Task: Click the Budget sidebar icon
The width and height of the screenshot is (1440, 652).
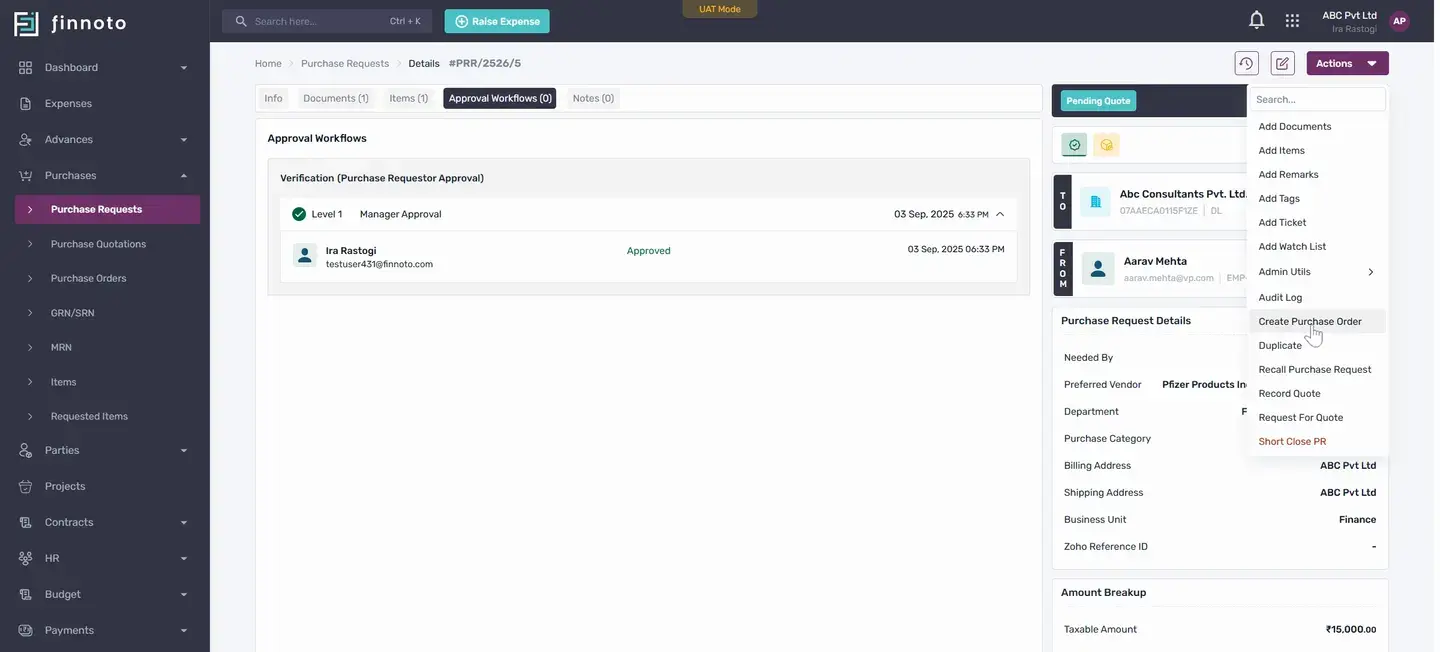Action: coord(26,594)
